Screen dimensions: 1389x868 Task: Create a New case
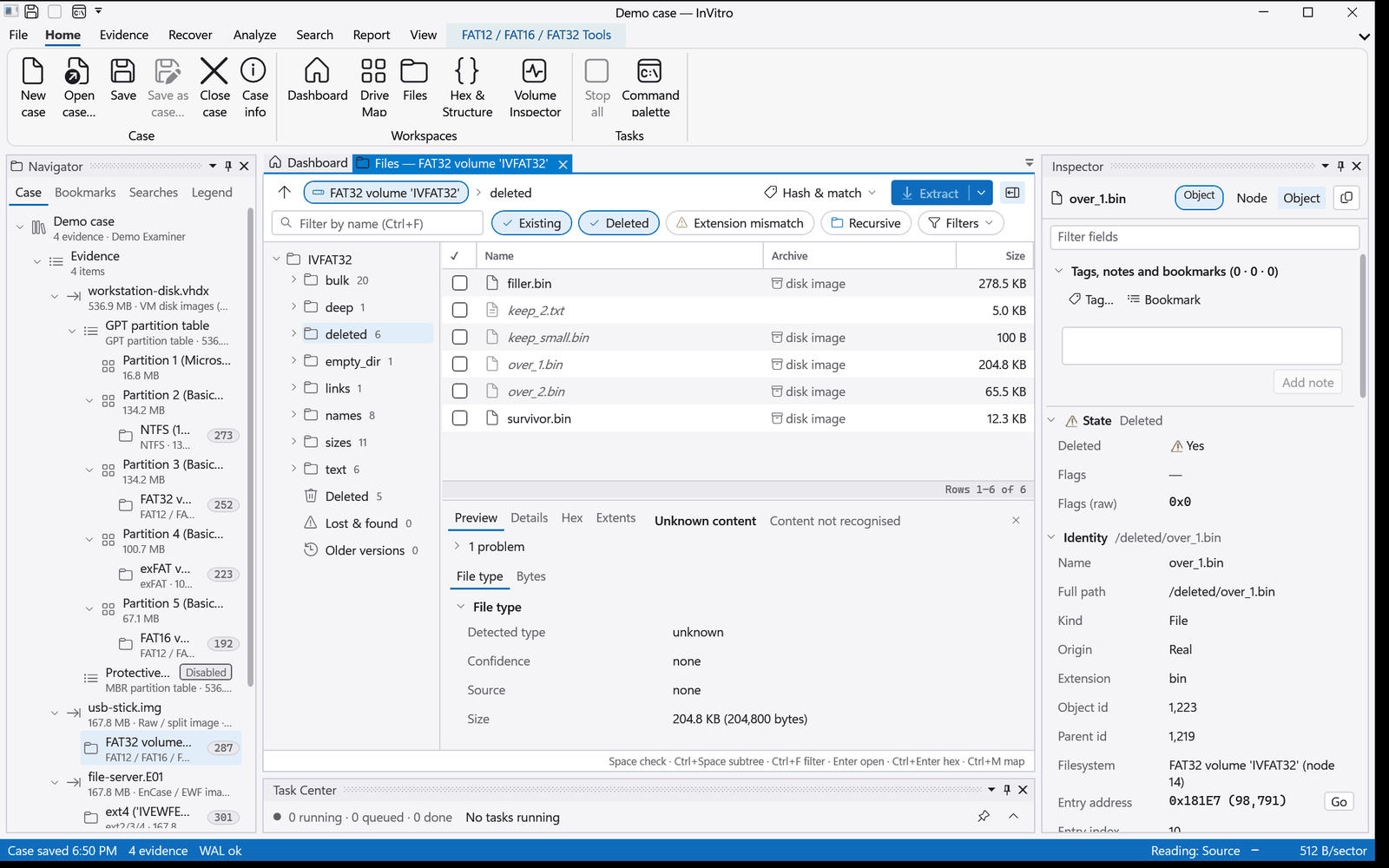(33, 87)
